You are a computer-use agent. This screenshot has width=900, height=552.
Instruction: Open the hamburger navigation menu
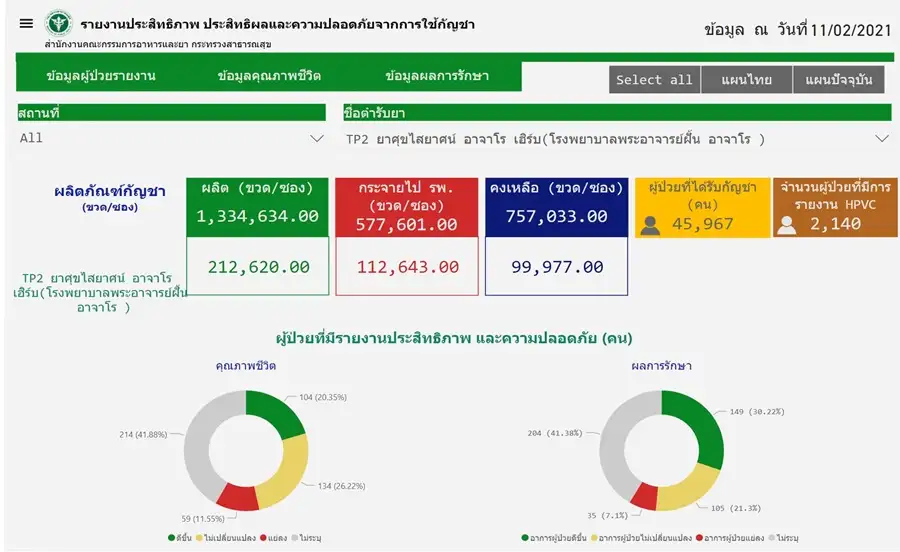[x=26, y=23]
